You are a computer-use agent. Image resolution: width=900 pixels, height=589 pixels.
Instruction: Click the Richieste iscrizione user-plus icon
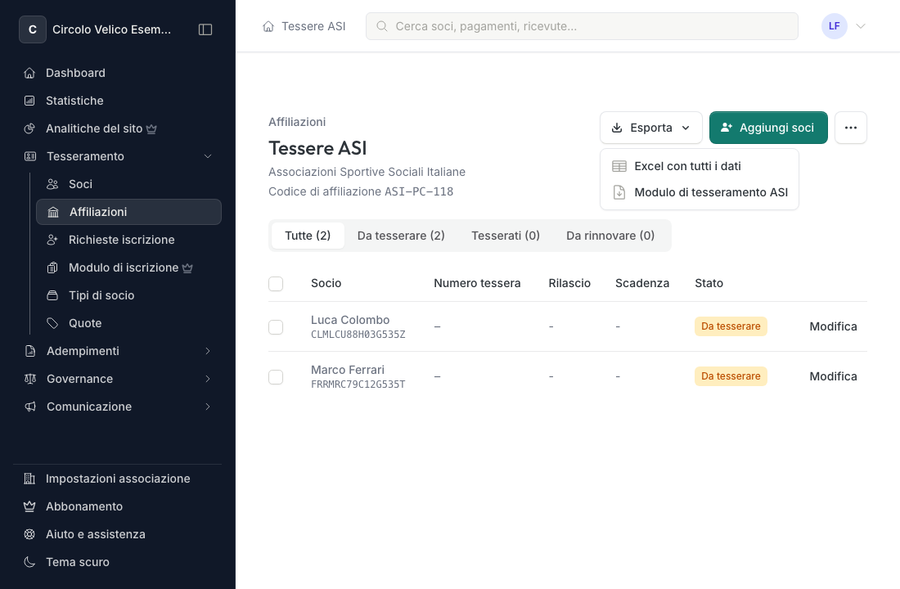52,240
